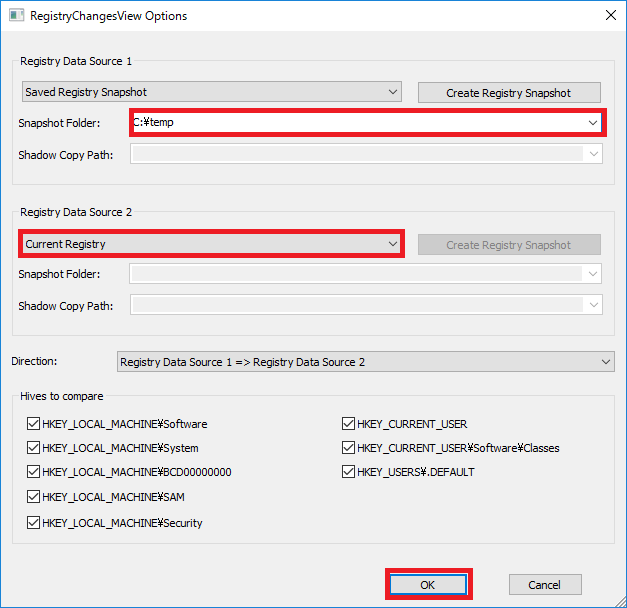Click the RegistryChangesView title bar icon
The height and width of the screenshot is (608, 627).
[x=16, y=16]
